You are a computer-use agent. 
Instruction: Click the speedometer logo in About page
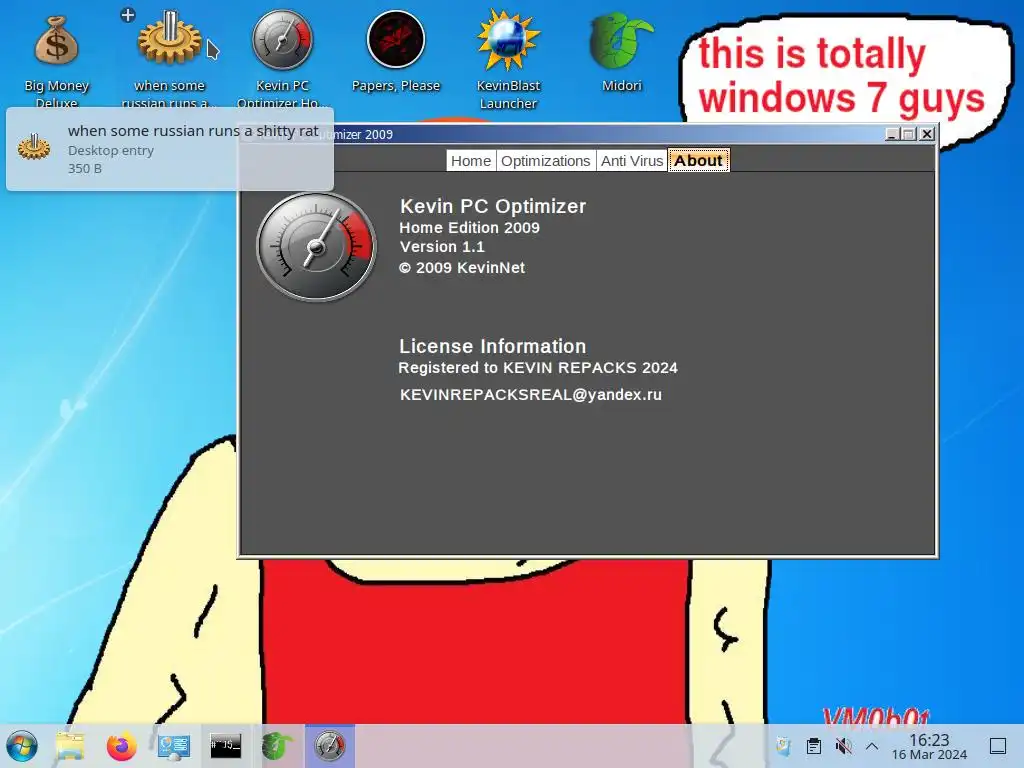(316, 247)
